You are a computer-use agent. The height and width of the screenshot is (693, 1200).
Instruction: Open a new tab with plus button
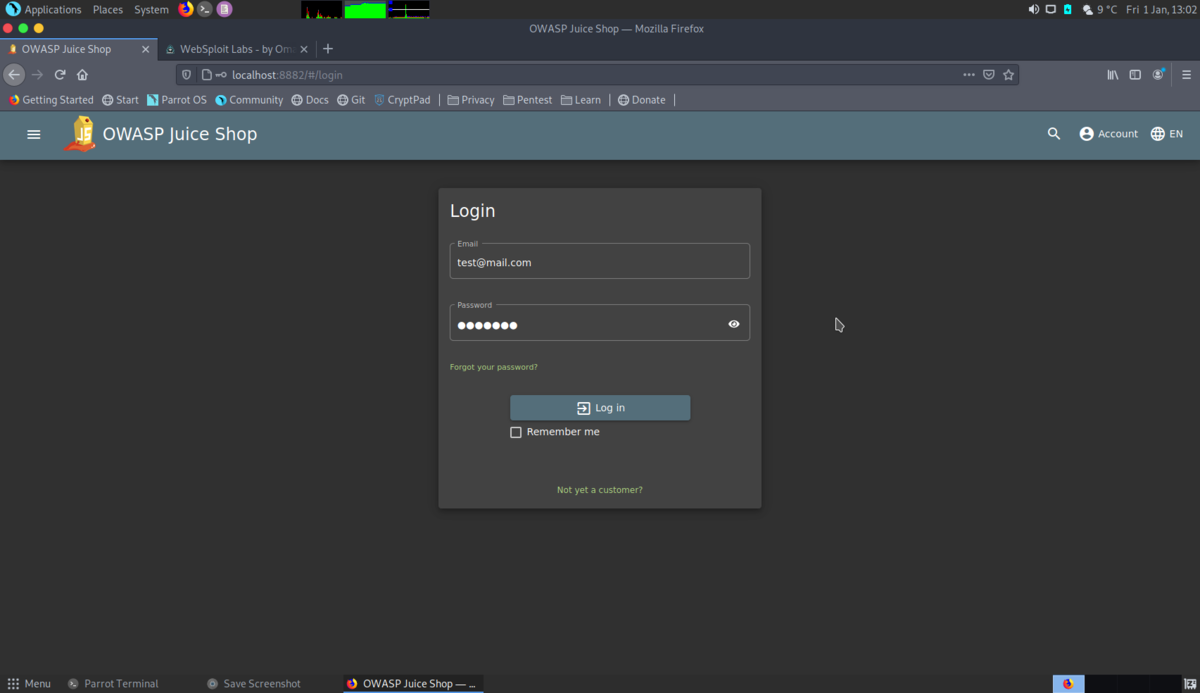point(328,49)
